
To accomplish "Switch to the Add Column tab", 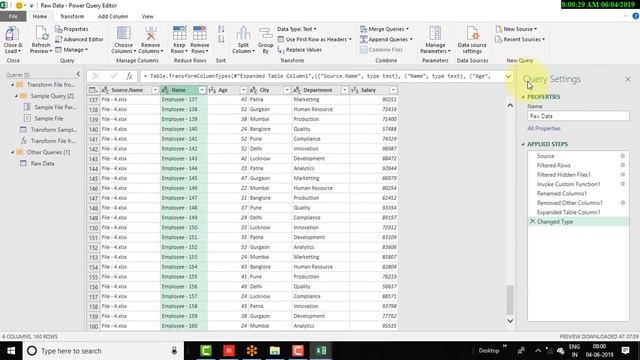I will pos(113,16).
